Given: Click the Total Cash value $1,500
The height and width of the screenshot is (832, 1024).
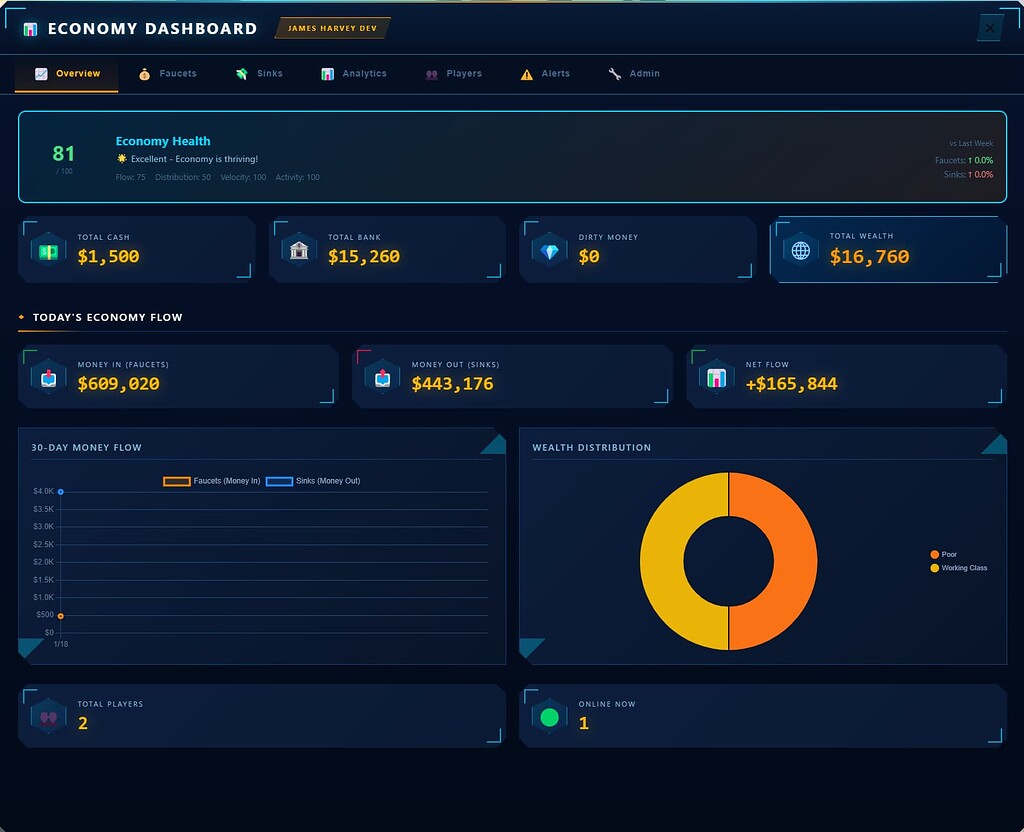Looking at the screenshot, I should (x=108, y=257).
